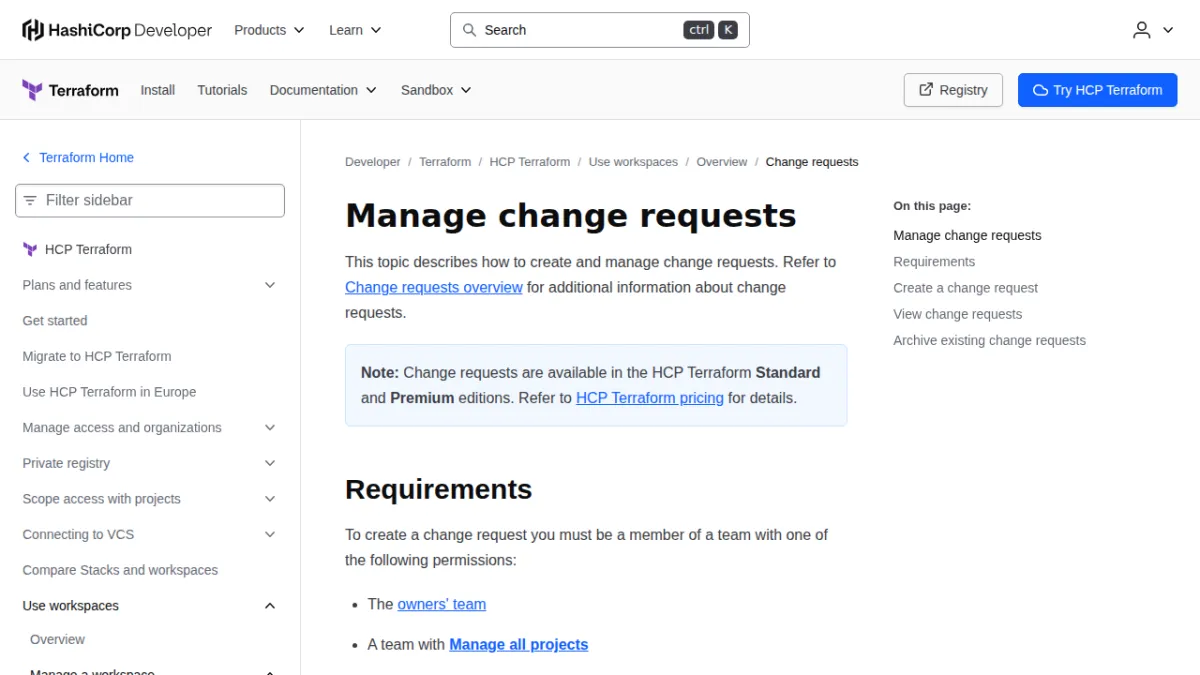Open the Manage all projects link
This screenshot has width=1200, height=675.
coord(519,645)
